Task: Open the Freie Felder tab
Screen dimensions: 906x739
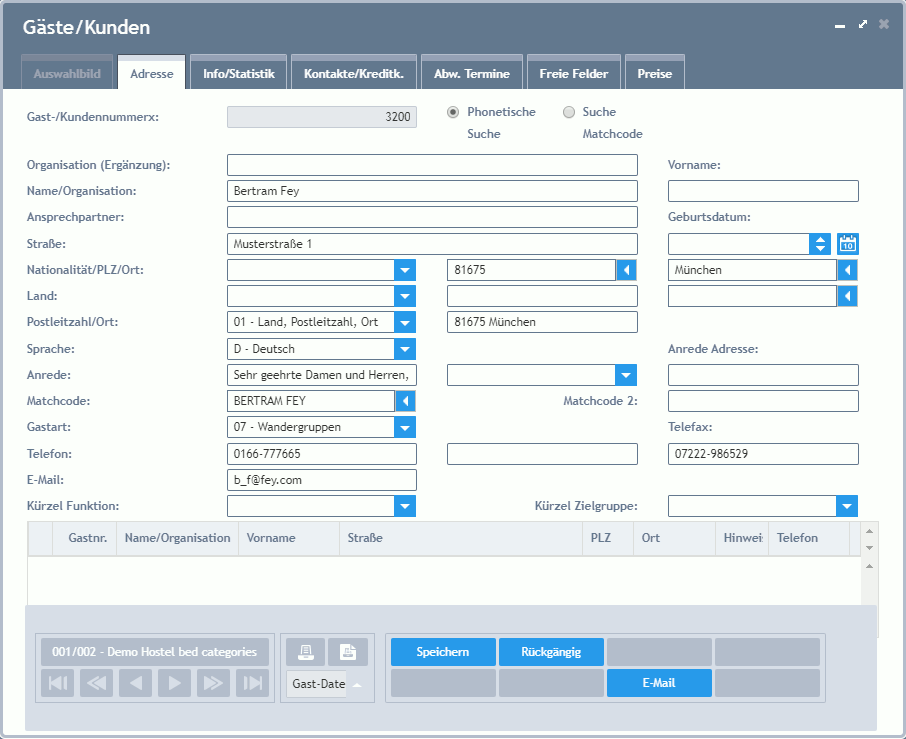Action: click(x=574, y=72)
